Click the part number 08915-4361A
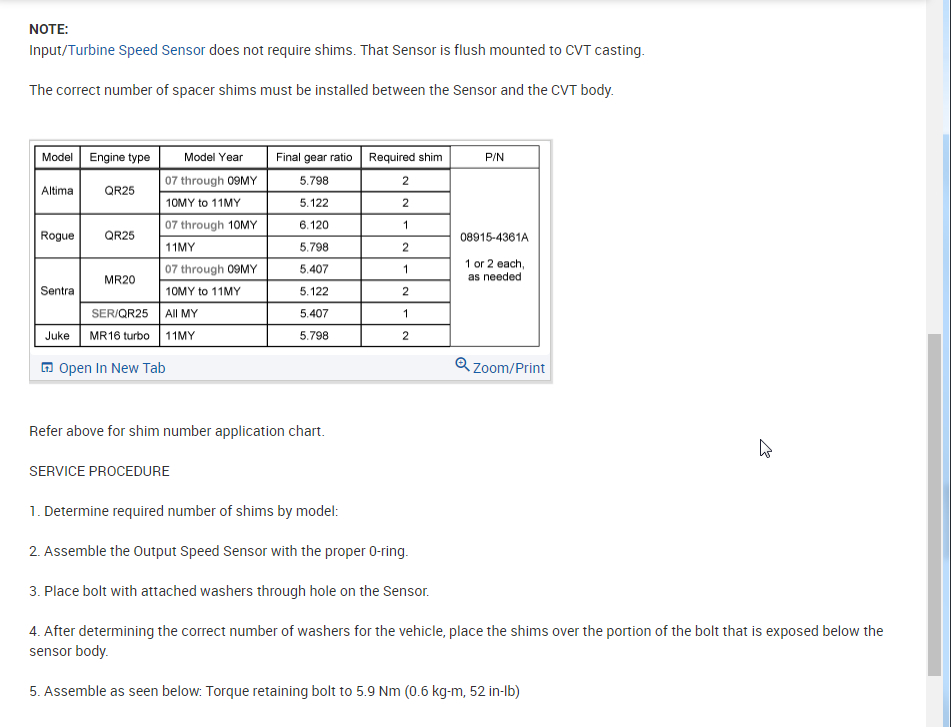The height and width of the screenshot is (727, 951). 494,237
